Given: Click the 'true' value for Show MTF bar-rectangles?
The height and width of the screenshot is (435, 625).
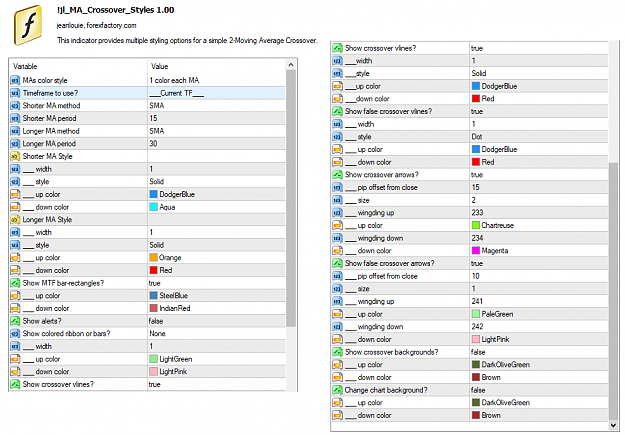Looking at the screenshot, I should pos(155,283).
